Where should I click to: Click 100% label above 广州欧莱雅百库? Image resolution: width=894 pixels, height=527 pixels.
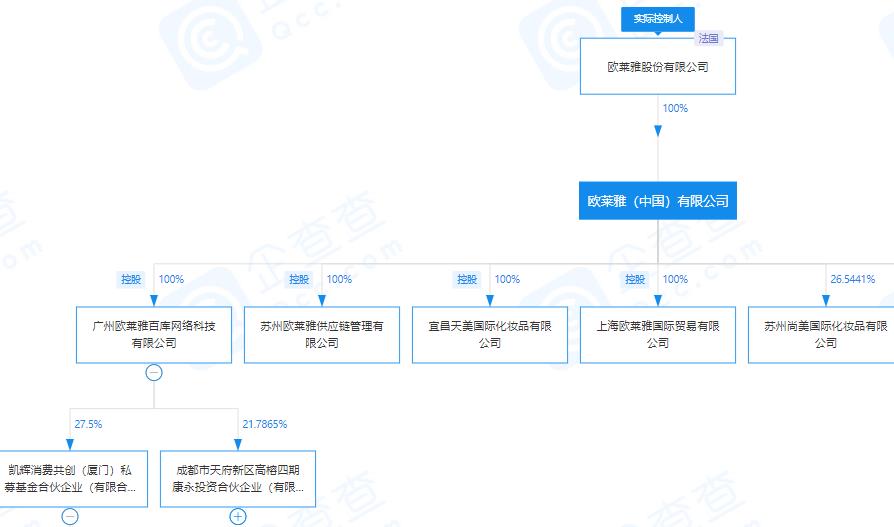click(x=171, y=279)
